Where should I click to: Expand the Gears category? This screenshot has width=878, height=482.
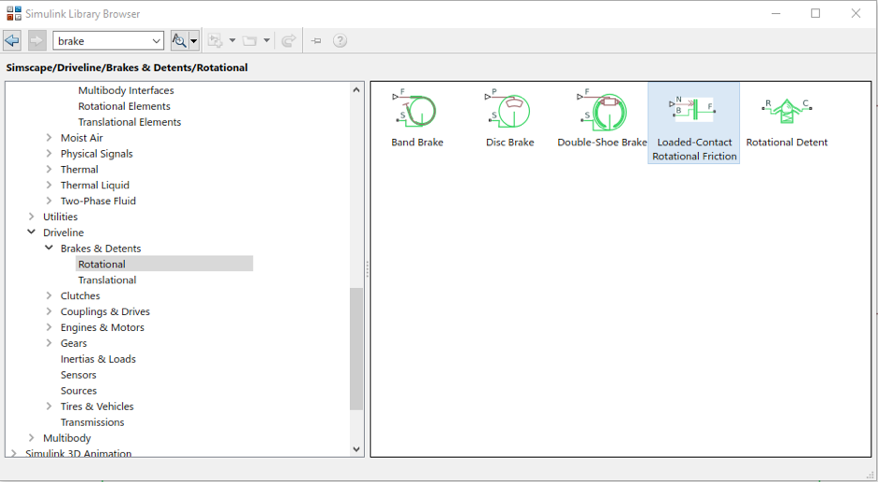pyautogui.click(x=49, y=343)
